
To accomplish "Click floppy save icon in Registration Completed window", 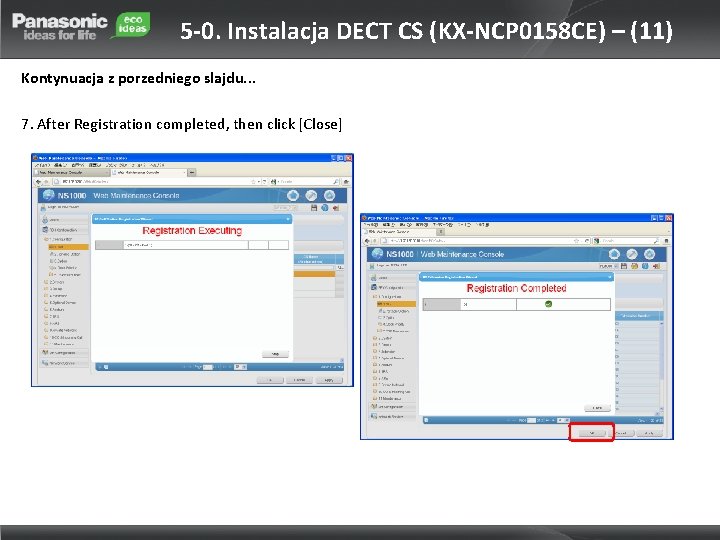I will coord(624,266).
